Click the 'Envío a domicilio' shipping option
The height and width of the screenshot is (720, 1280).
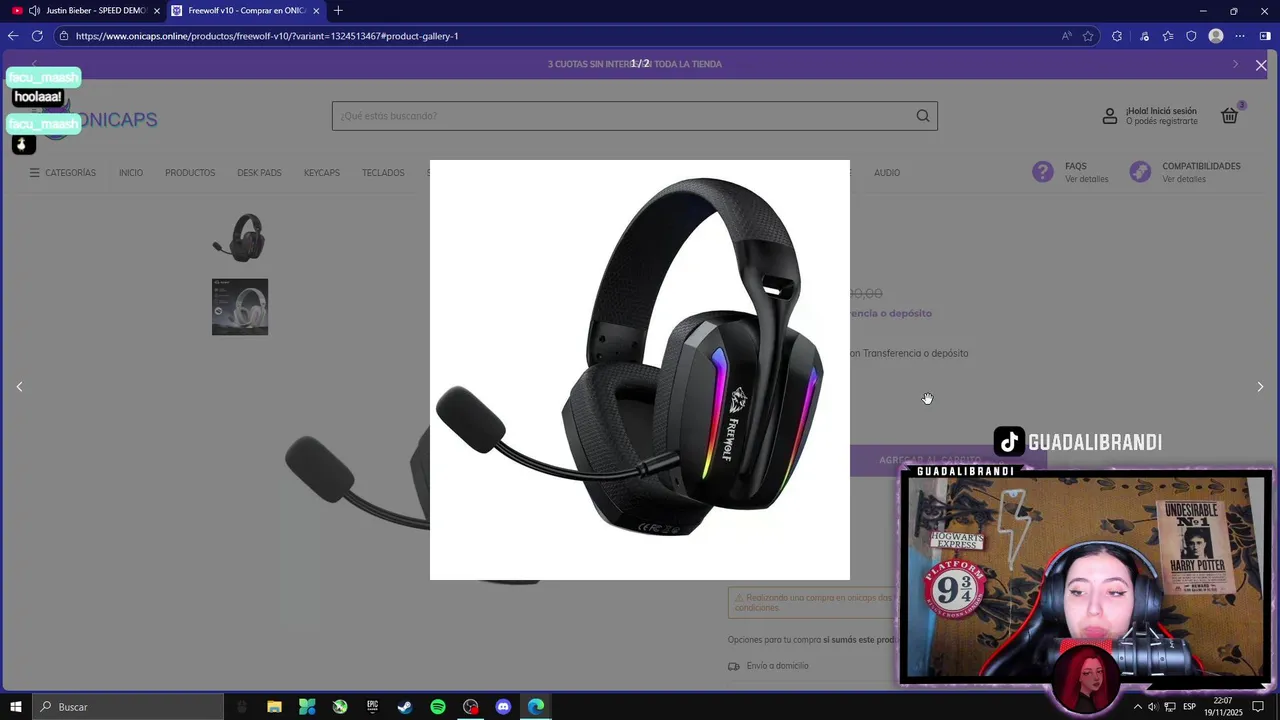tap(777, 666)
